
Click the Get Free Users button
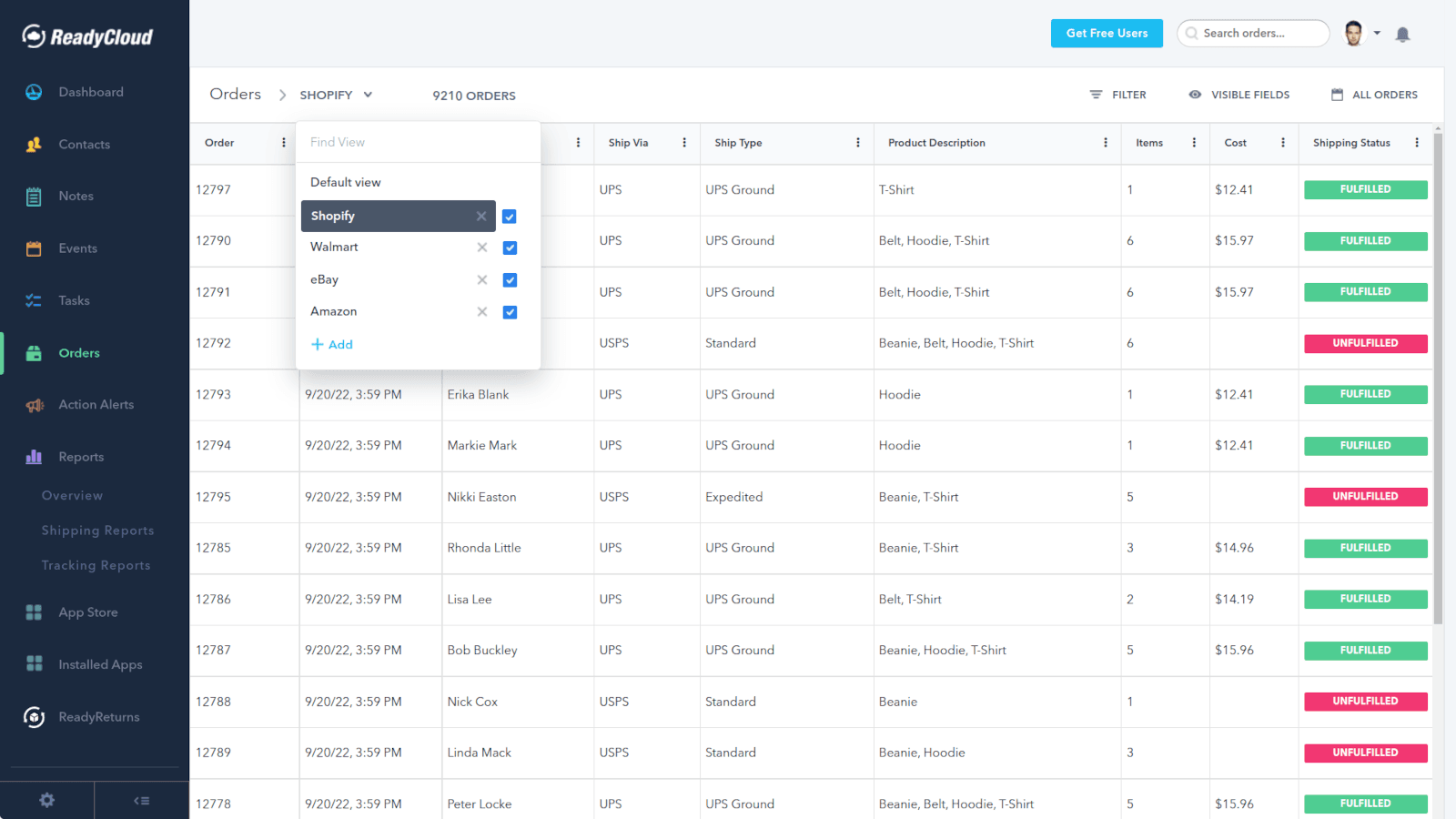coord(1107,33)
